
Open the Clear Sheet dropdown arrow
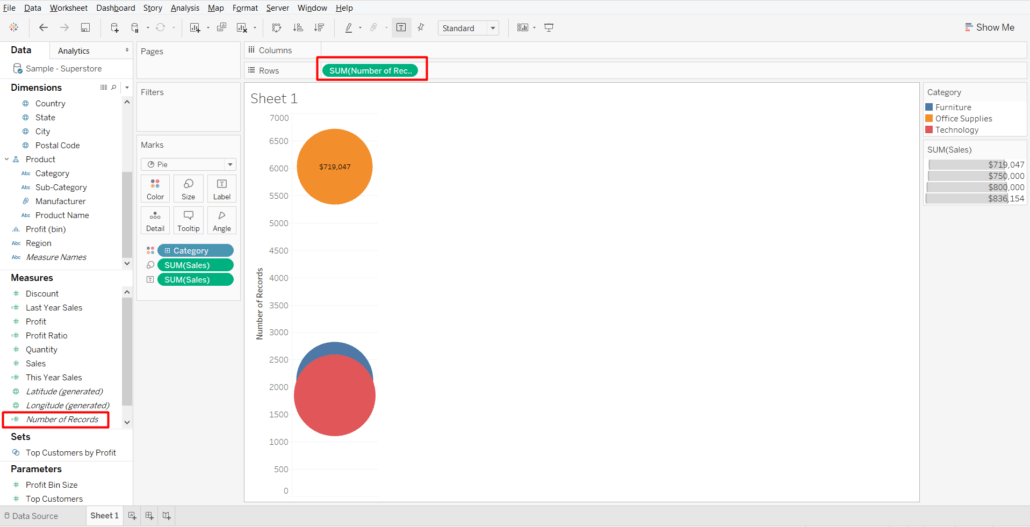254,28
